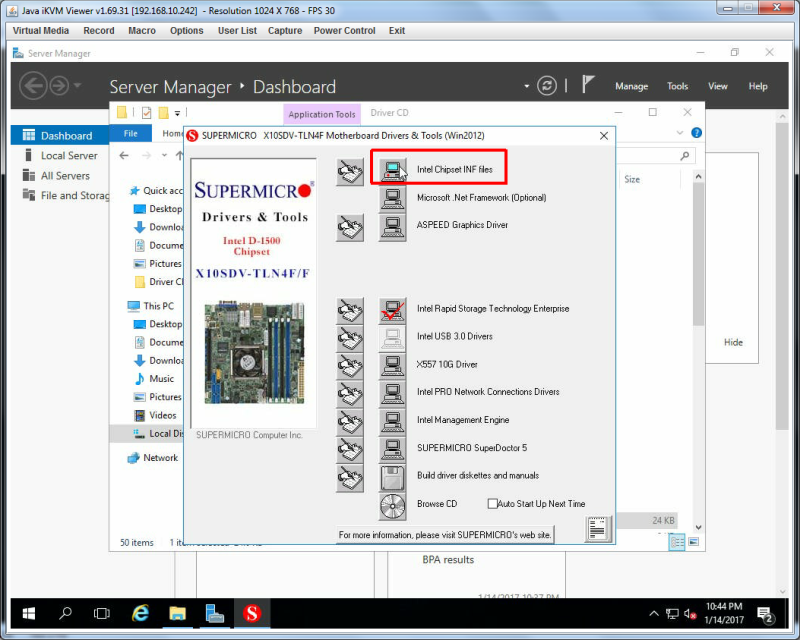
Task: Click the Intel Management Engine install icon
Action: coord(392,422)
